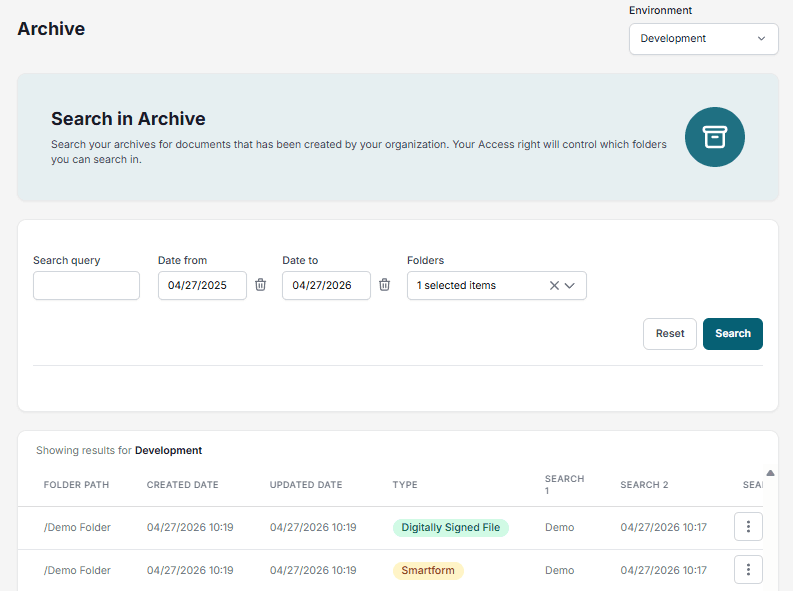Open the Date from field 04/27/2025
The height and width of the screenshot is (591, 793).
point(202,286)
